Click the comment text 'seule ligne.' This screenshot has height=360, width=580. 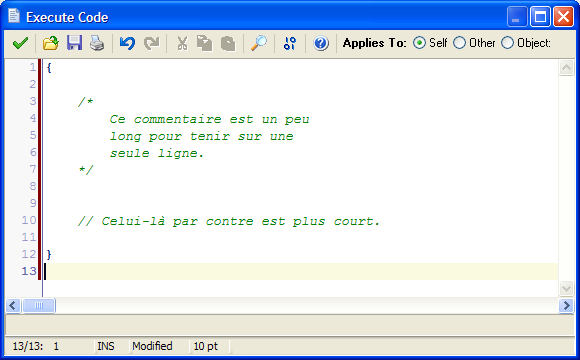[157, 153]
